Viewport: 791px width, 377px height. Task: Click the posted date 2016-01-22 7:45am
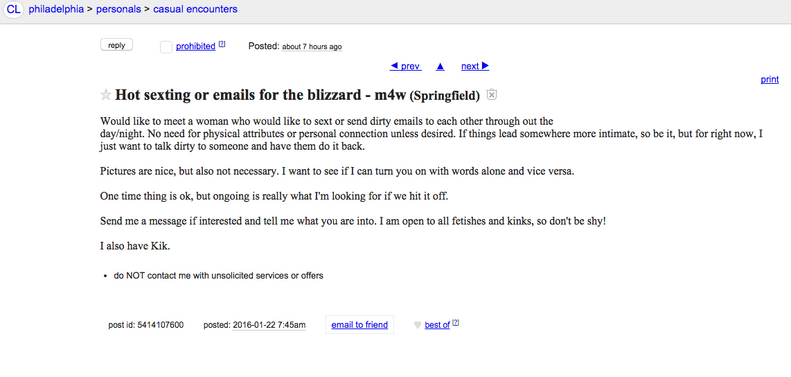point(269,325)
